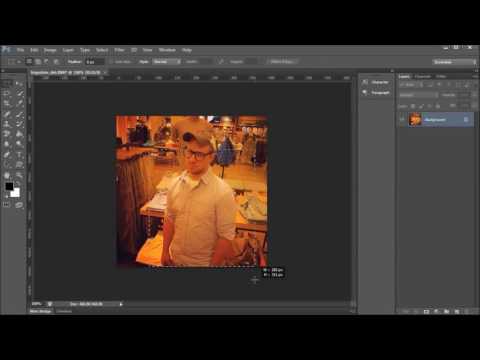Screen dimensions: 480x360
Task: Switch to the Channels tab
Action: (x=423, y=76)
